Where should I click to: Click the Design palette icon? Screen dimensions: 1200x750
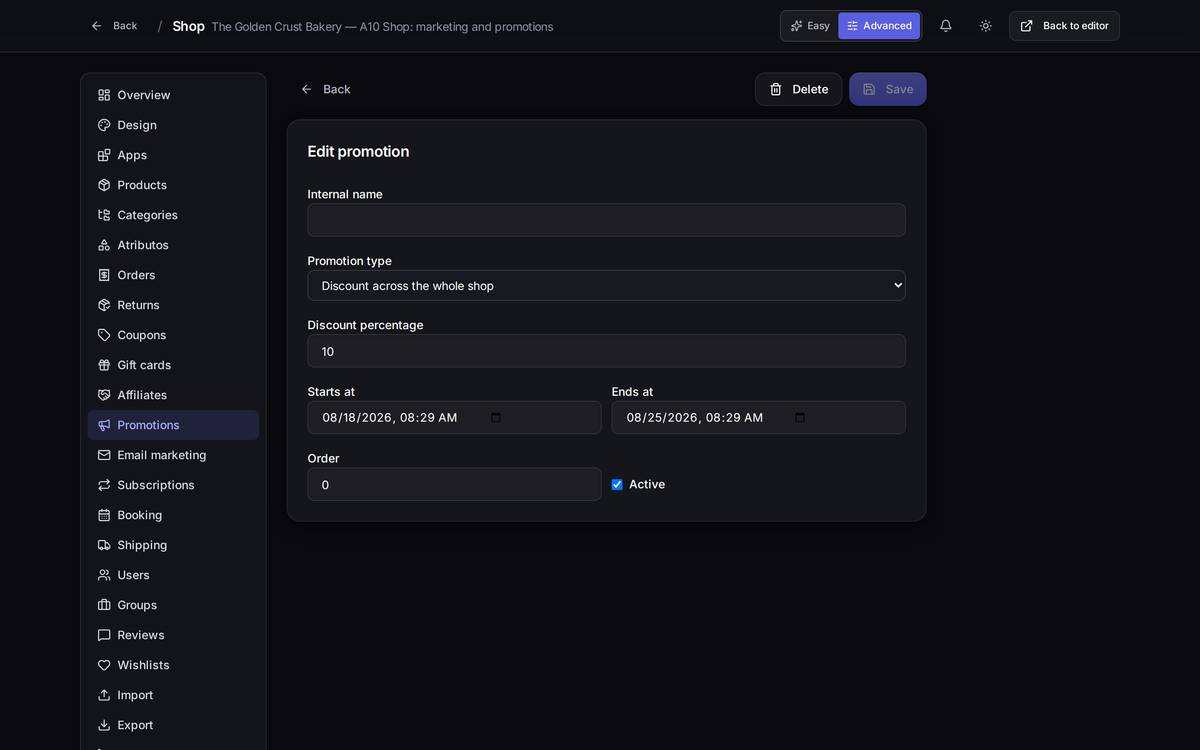click(x=104, y=125)
